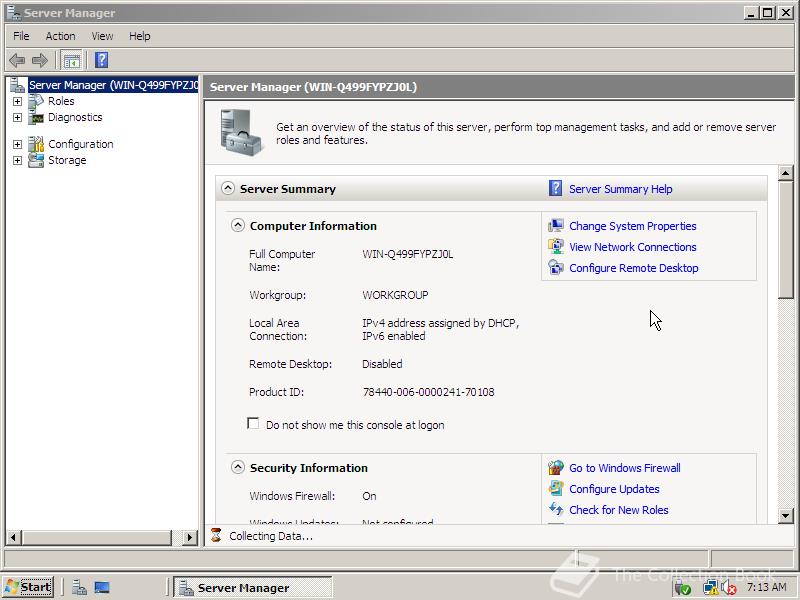Image resolution: width=800 pixels, height=600 pixels.
Task: Click the WORKGROUP value text
Action: (395, 295)
